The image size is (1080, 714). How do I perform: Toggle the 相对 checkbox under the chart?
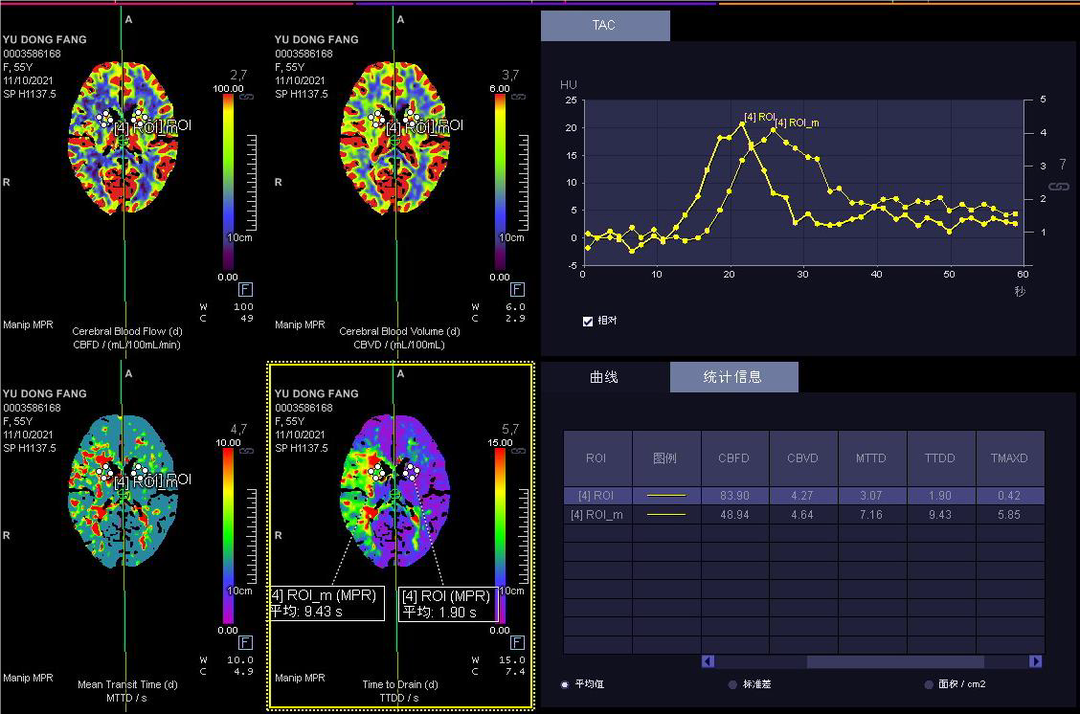tap(588, 322)
